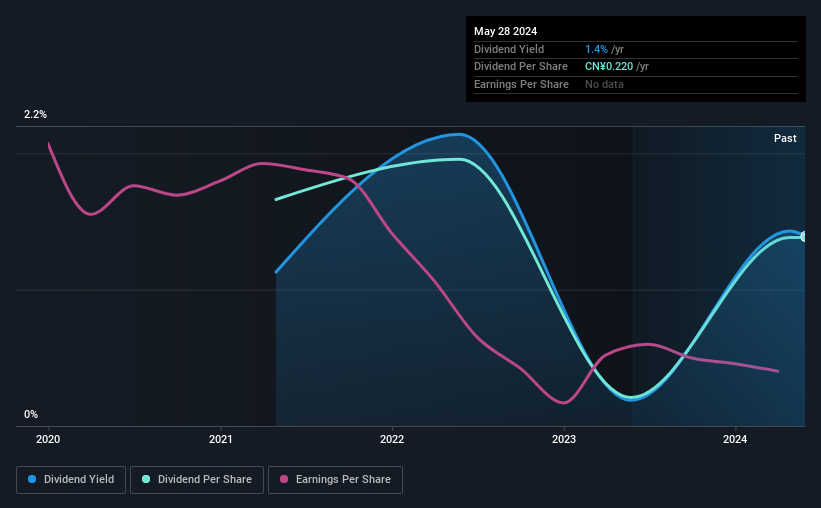Select the 2020 x-axis label
The height and width of the screenshot is (508, 821).
48,439
